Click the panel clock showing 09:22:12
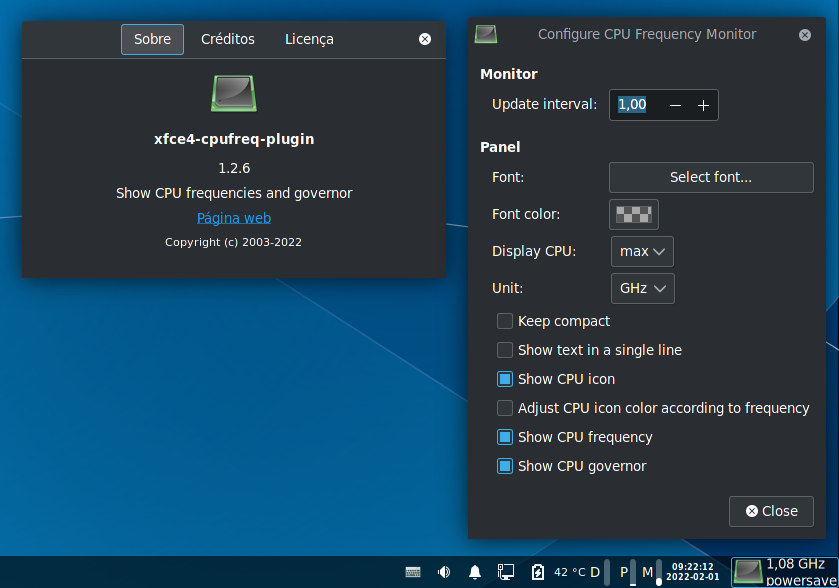839x588 pixels. tap(692, 571)
